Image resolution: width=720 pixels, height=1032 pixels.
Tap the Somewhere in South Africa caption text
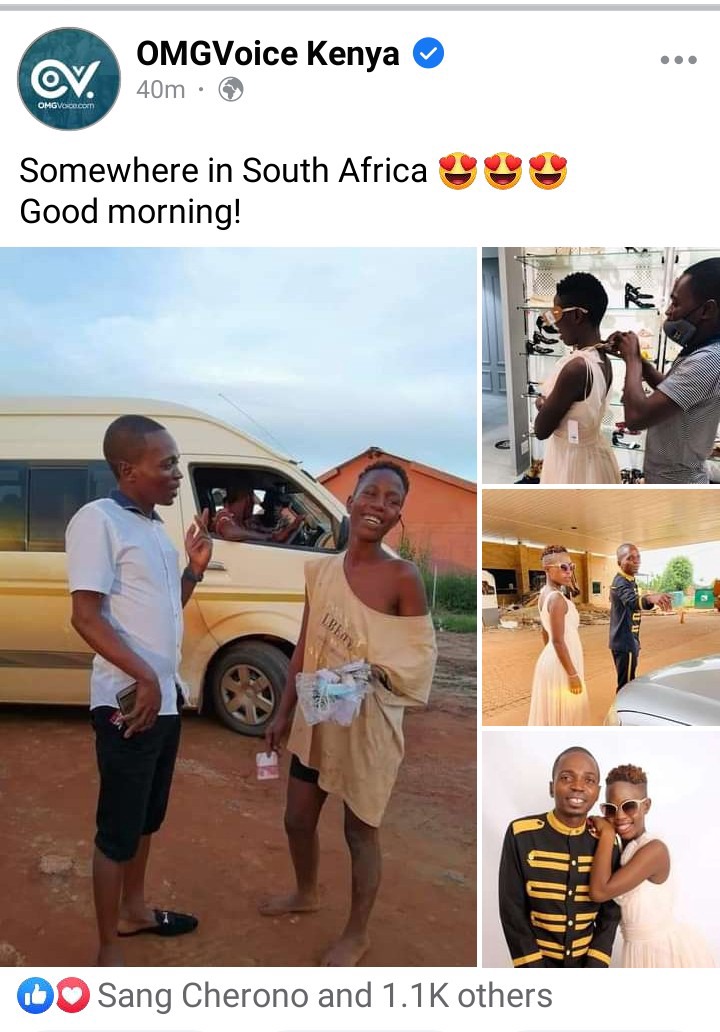tap(223, 171)
